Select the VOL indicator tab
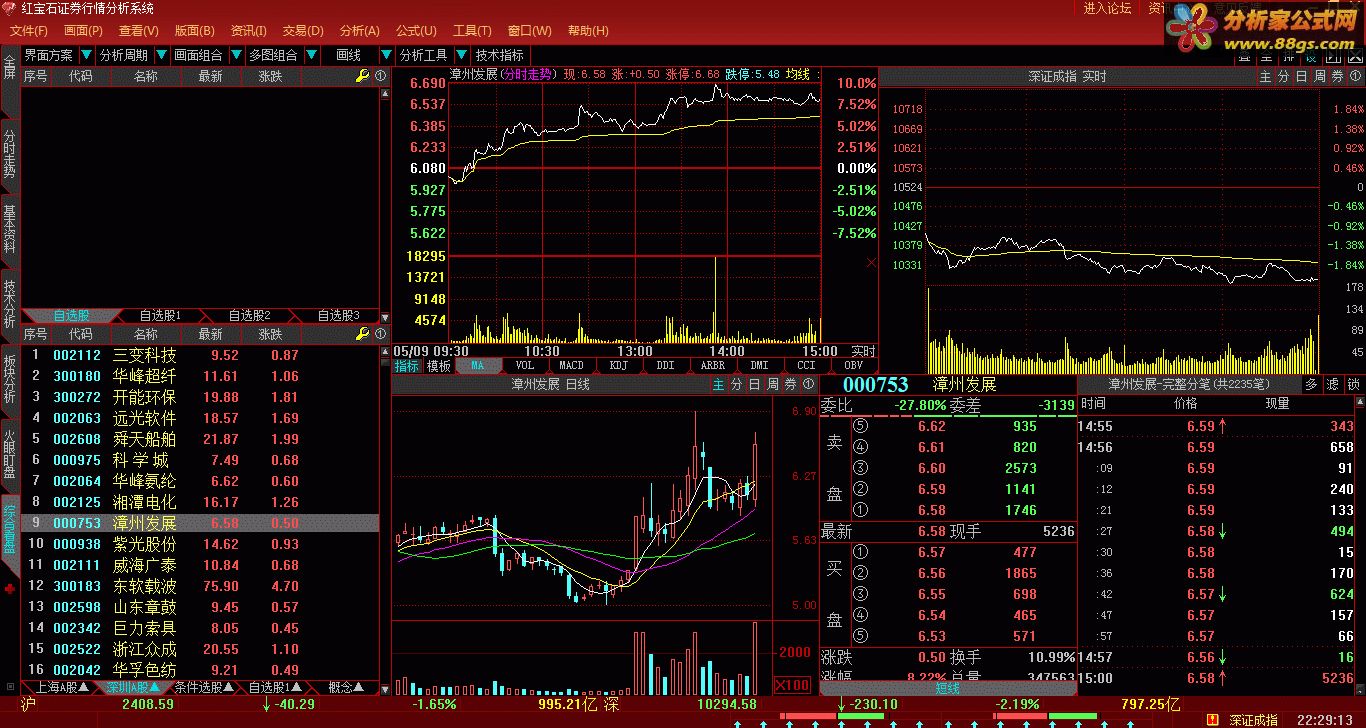1366x728 pixels. pos(525,366)
